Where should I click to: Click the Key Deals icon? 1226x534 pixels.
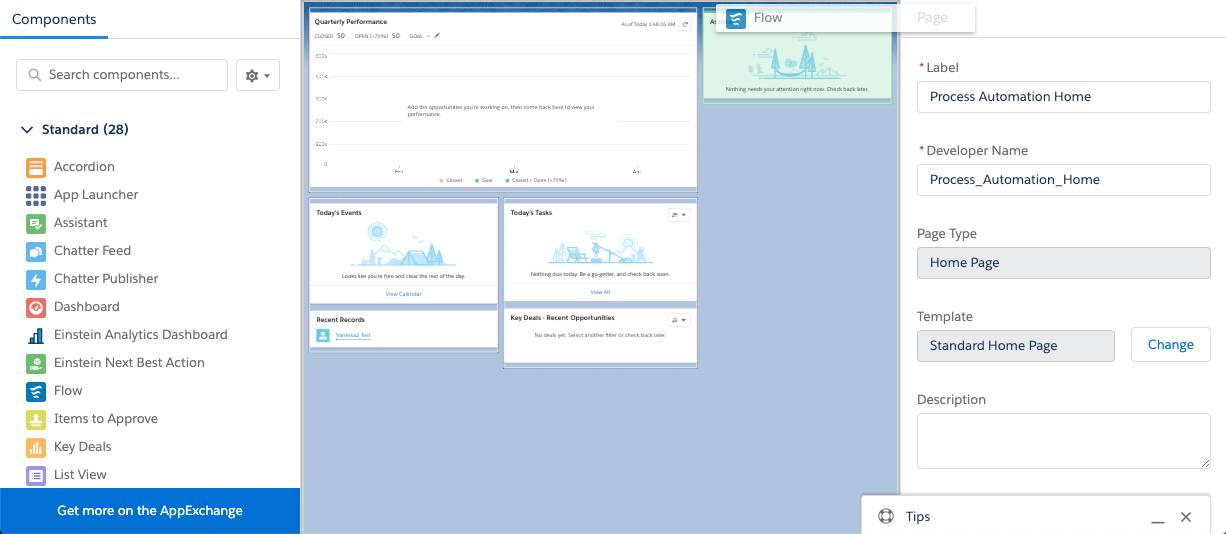click(x=36, y=447)
